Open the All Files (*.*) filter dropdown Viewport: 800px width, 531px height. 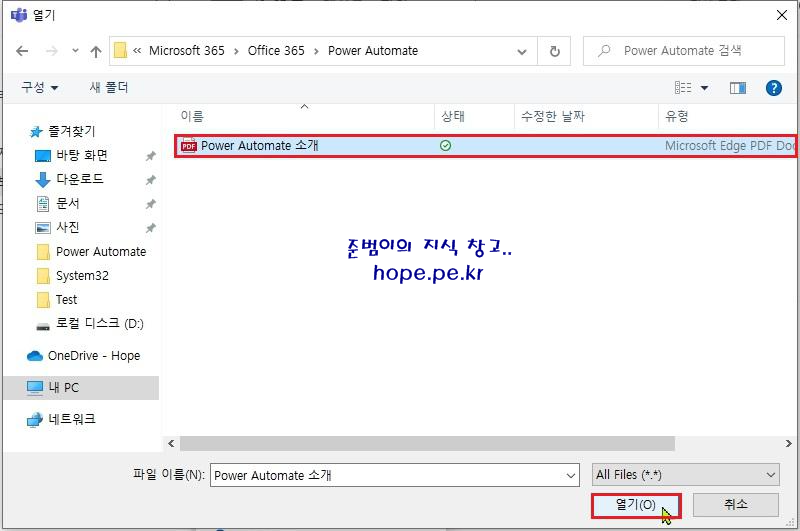pos(685,475)
